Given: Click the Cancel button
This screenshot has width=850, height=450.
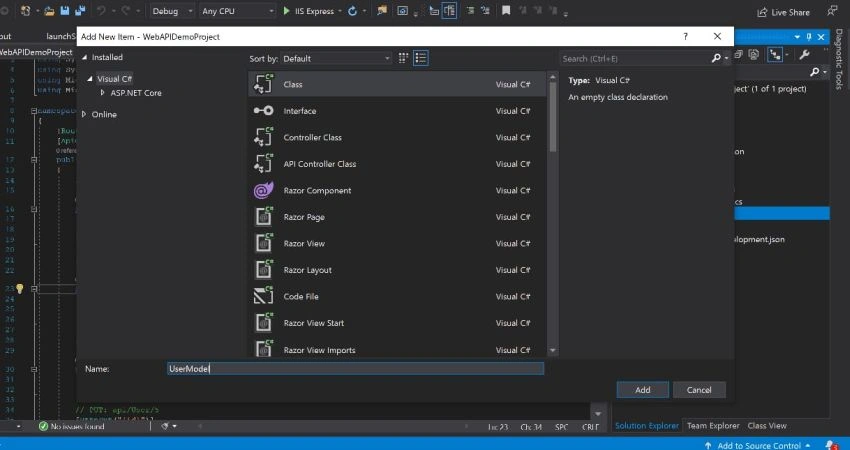Looking at the screenshot, I should (699, 390).
